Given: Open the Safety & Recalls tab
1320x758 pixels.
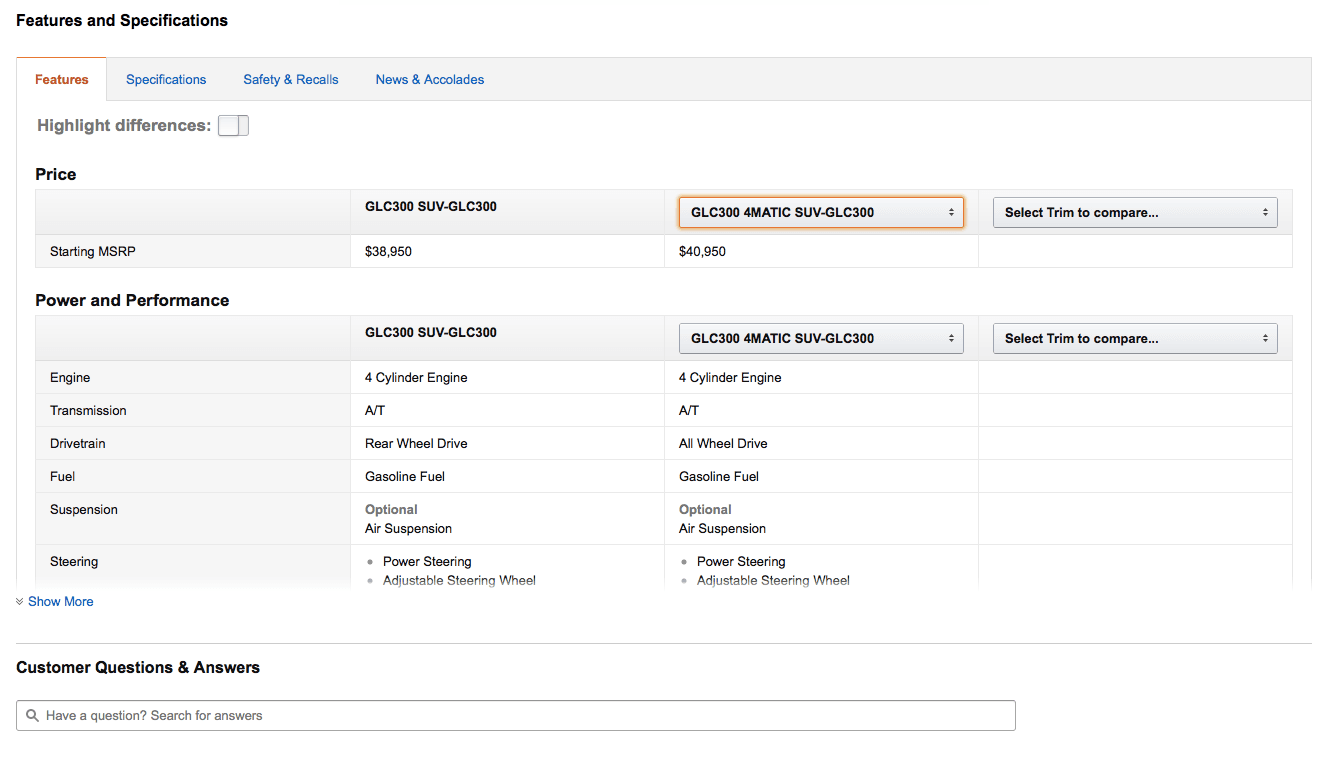Looking at the screenshot, I should tap(291, 80).
